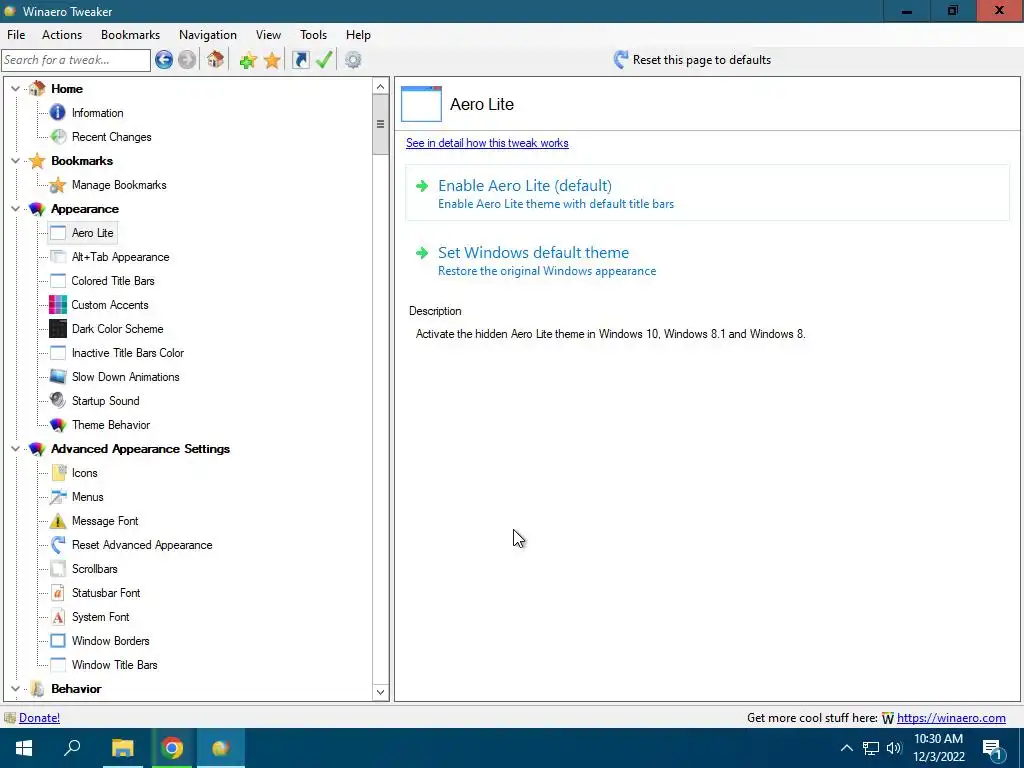Click the Icons tree item icon
Screen dimensions: 1024x768
57,473
